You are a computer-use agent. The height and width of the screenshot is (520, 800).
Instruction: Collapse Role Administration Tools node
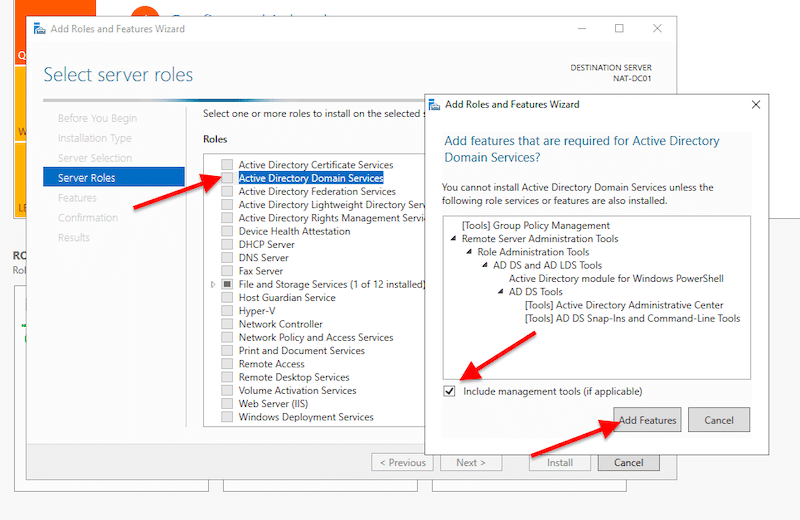pyautogui.click(x=469, y=252)
